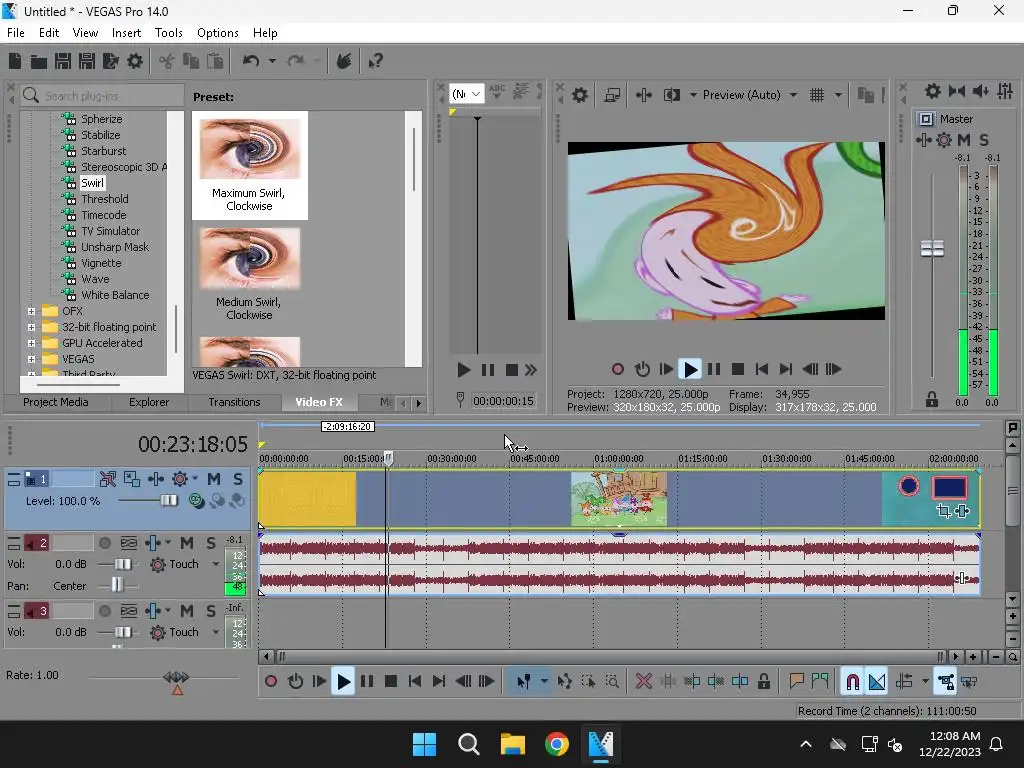Select the Vignette plug-in in the list

click(x=101, y=263)
